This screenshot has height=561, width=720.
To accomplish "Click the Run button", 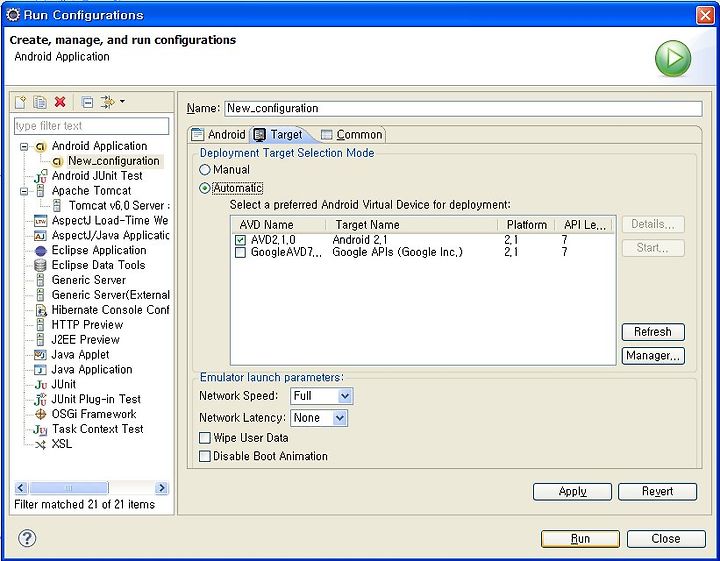I will tap(580, 539).
